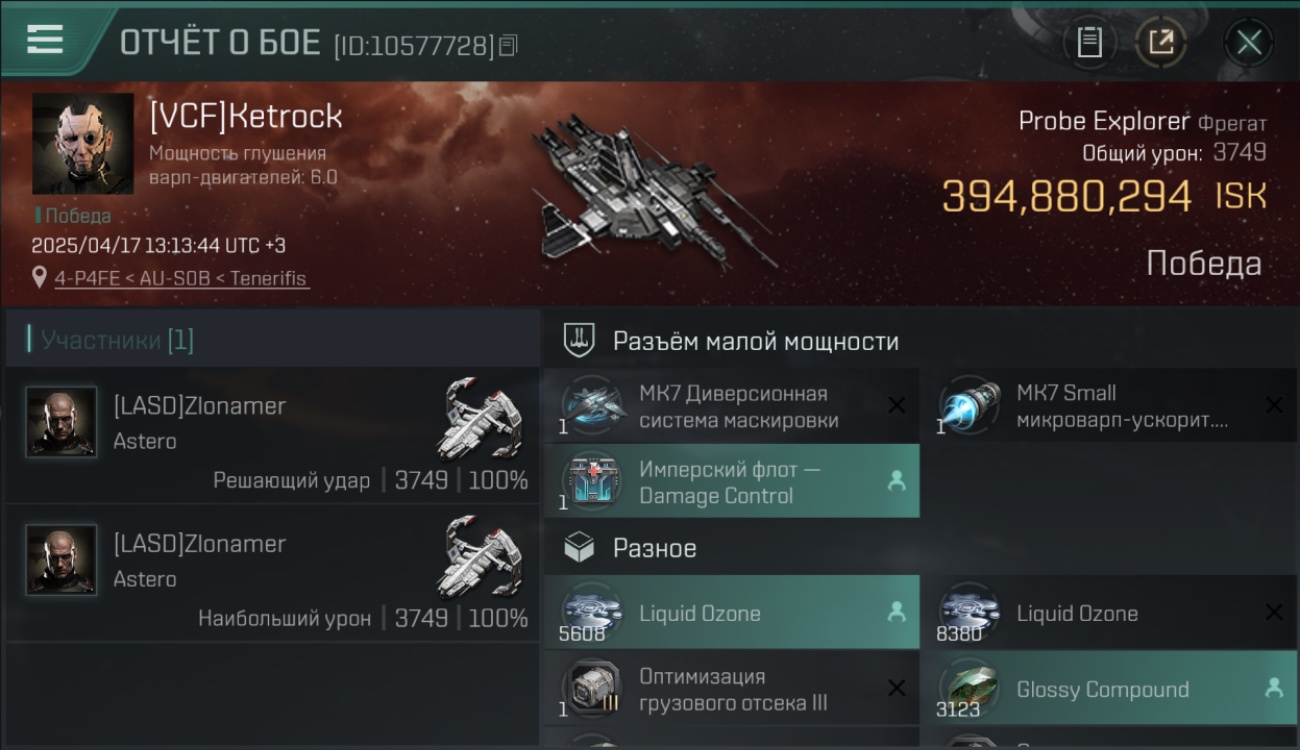Open the clipboard report icon
The height and width of the screenshot is (750, 1300).
click(x=1089, y=42)
